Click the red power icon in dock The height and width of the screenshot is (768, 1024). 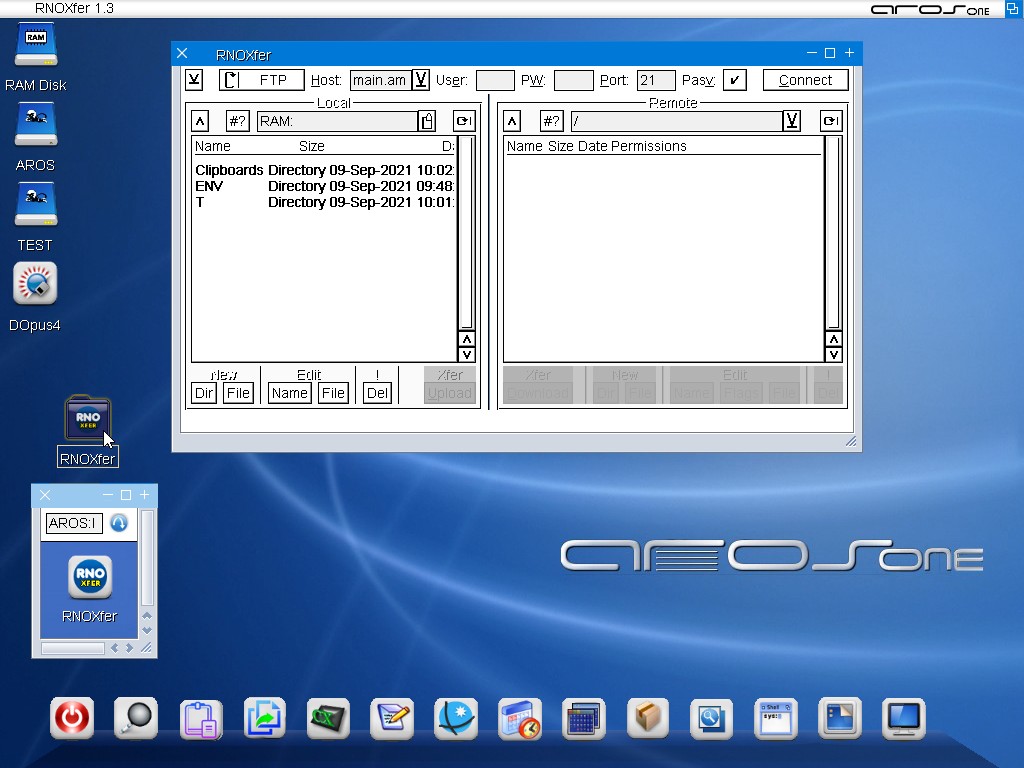(72, 718)
